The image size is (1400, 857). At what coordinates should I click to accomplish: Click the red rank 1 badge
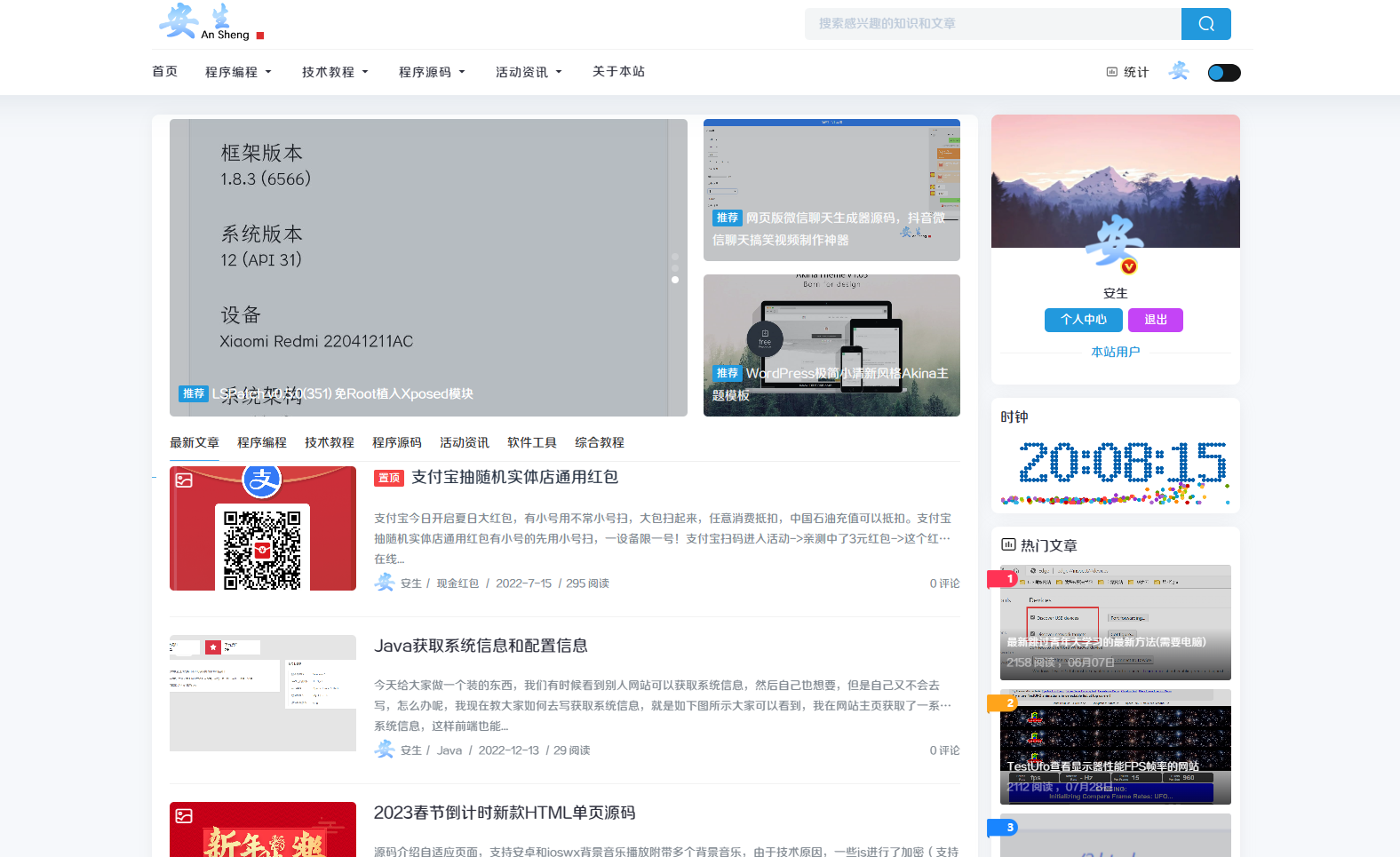pyautogui.click(x=1003, y=579)
